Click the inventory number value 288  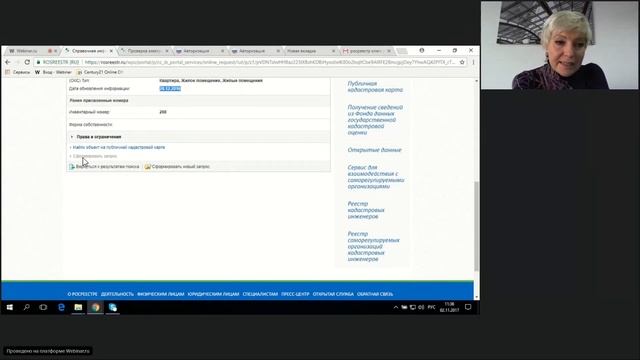tap(163, 112)
